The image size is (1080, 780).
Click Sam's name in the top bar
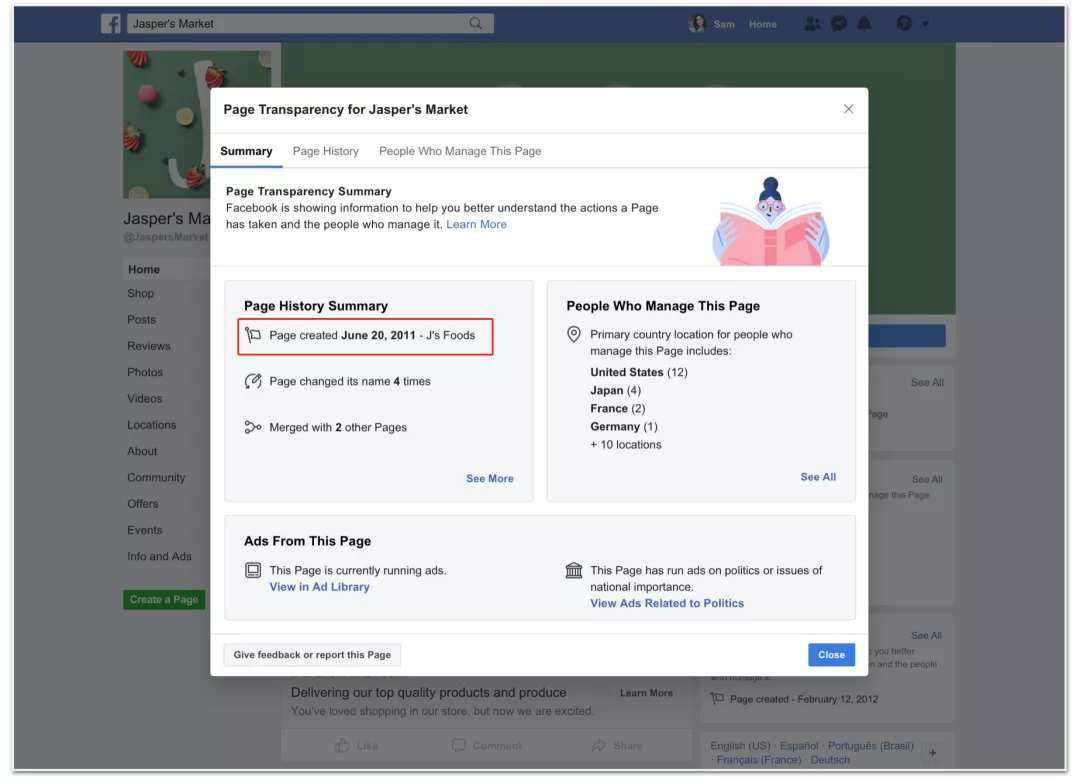coord(724,24)
